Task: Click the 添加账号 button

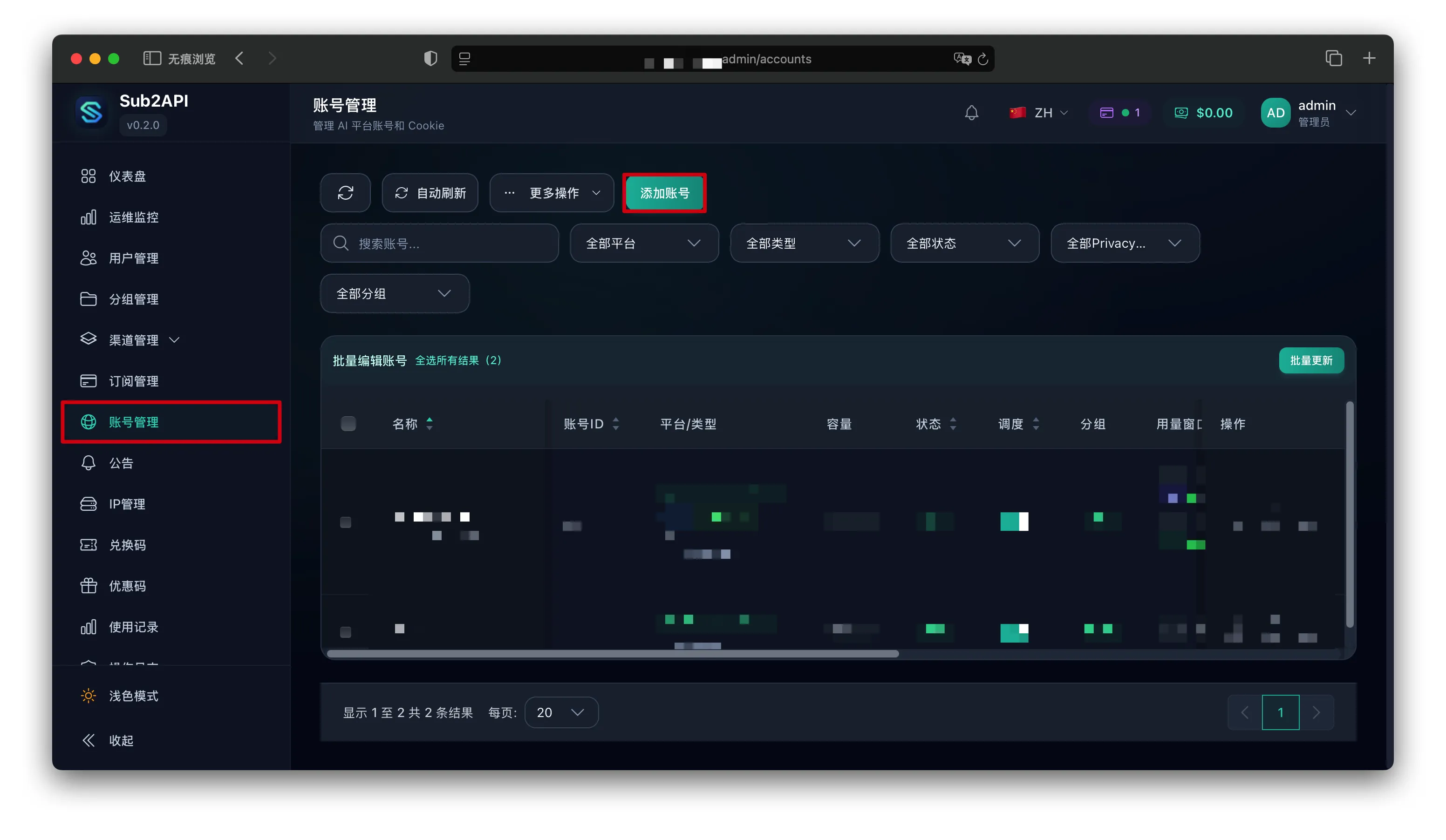Action: coord(664,193)
